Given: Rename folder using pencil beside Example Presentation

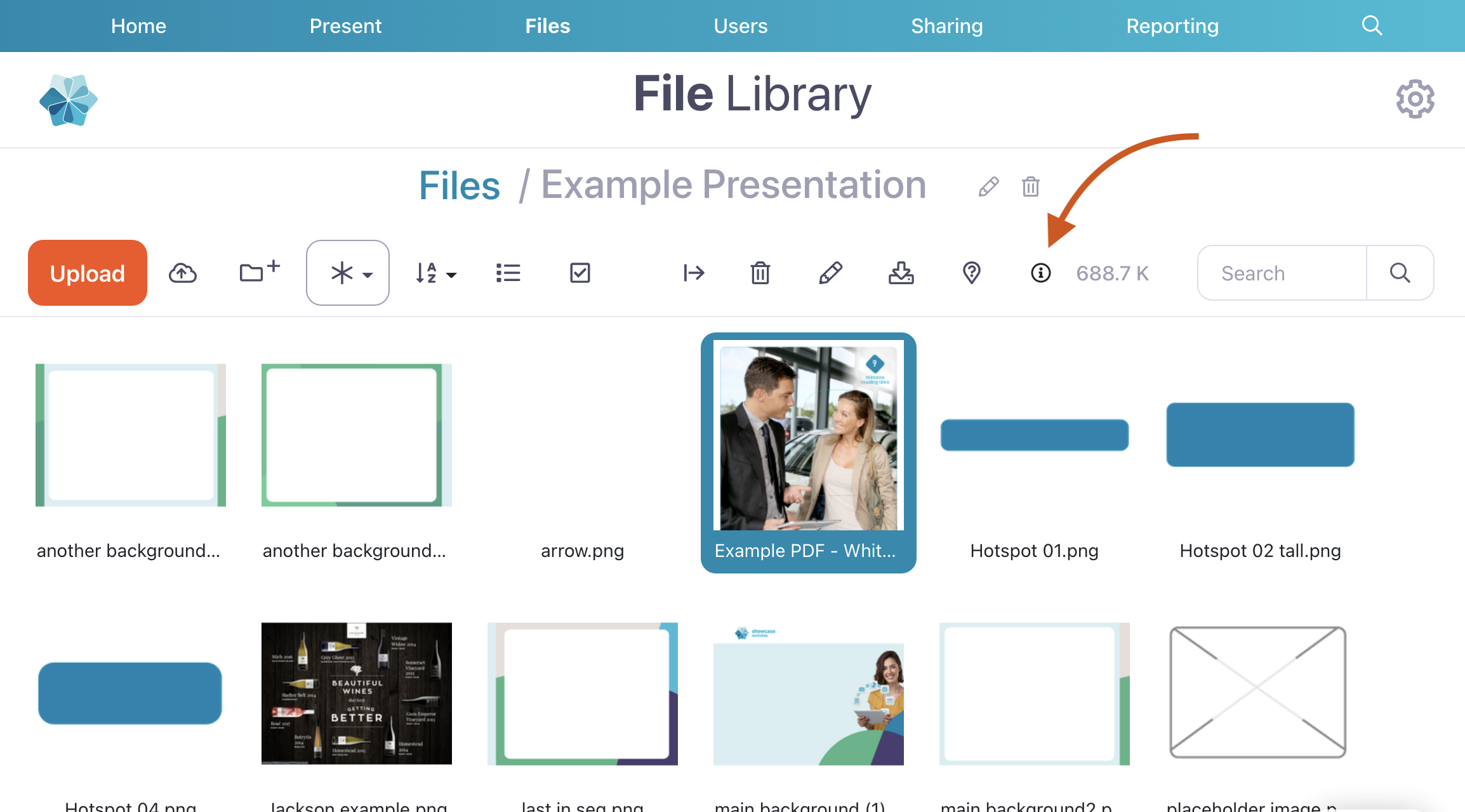Looking at the screenshot, I should coord(988,187).
